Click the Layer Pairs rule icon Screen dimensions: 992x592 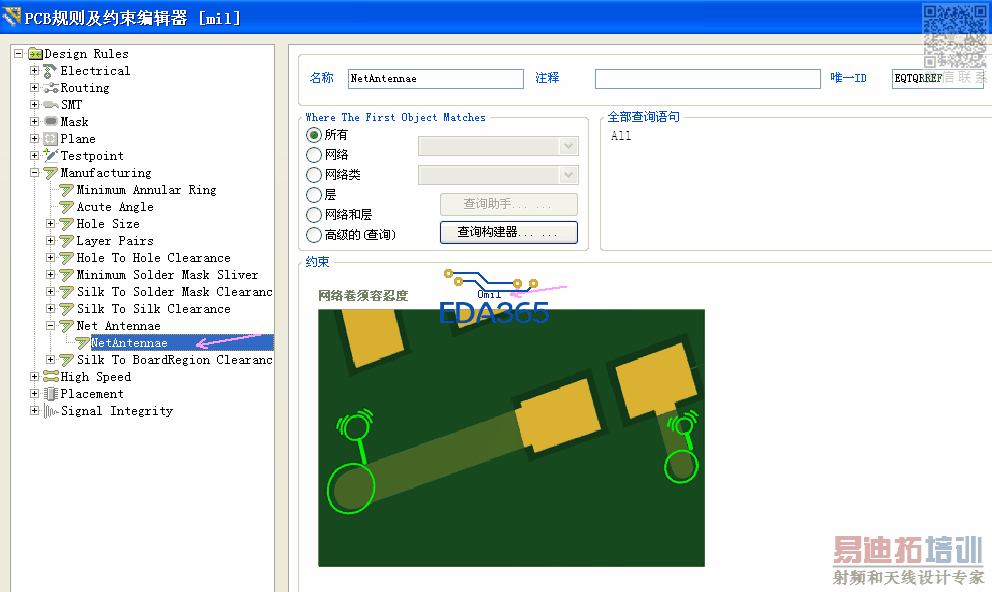66,241
